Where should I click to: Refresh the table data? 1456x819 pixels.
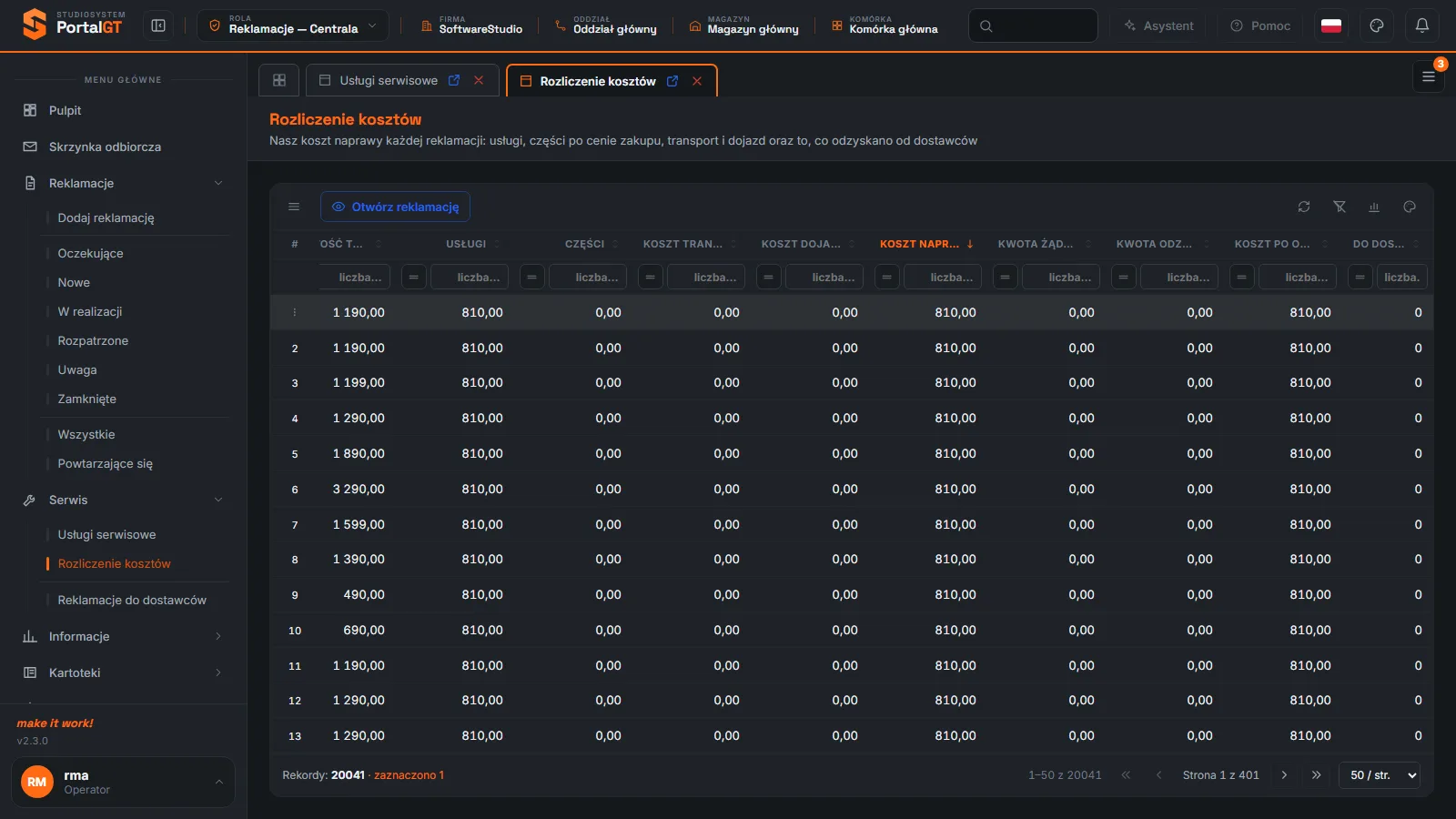pyautogui.click(x=1304, y=207)
